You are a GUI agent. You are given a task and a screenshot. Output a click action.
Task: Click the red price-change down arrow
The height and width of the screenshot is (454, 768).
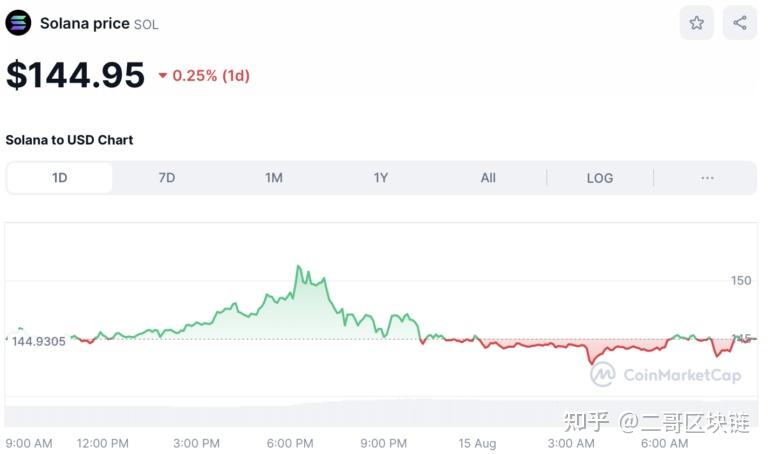163,76
